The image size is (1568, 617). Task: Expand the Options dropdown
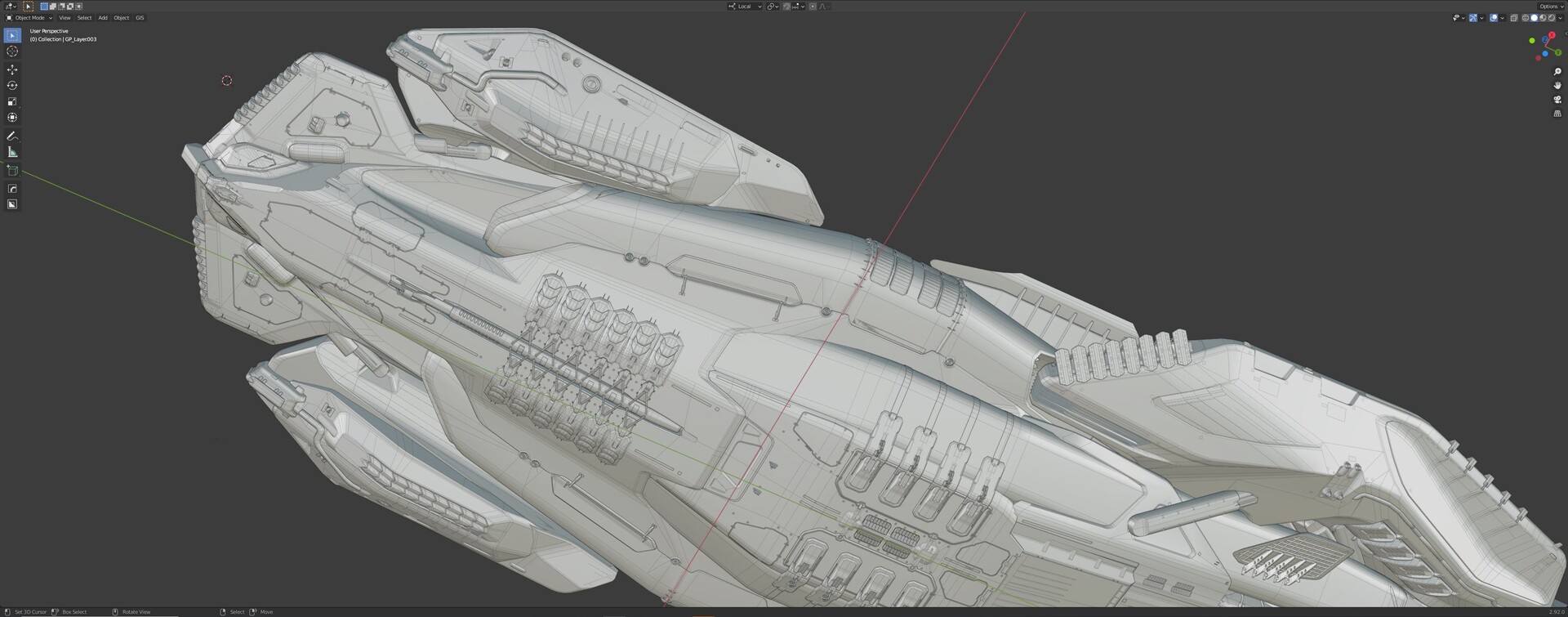coord(1550,7)
